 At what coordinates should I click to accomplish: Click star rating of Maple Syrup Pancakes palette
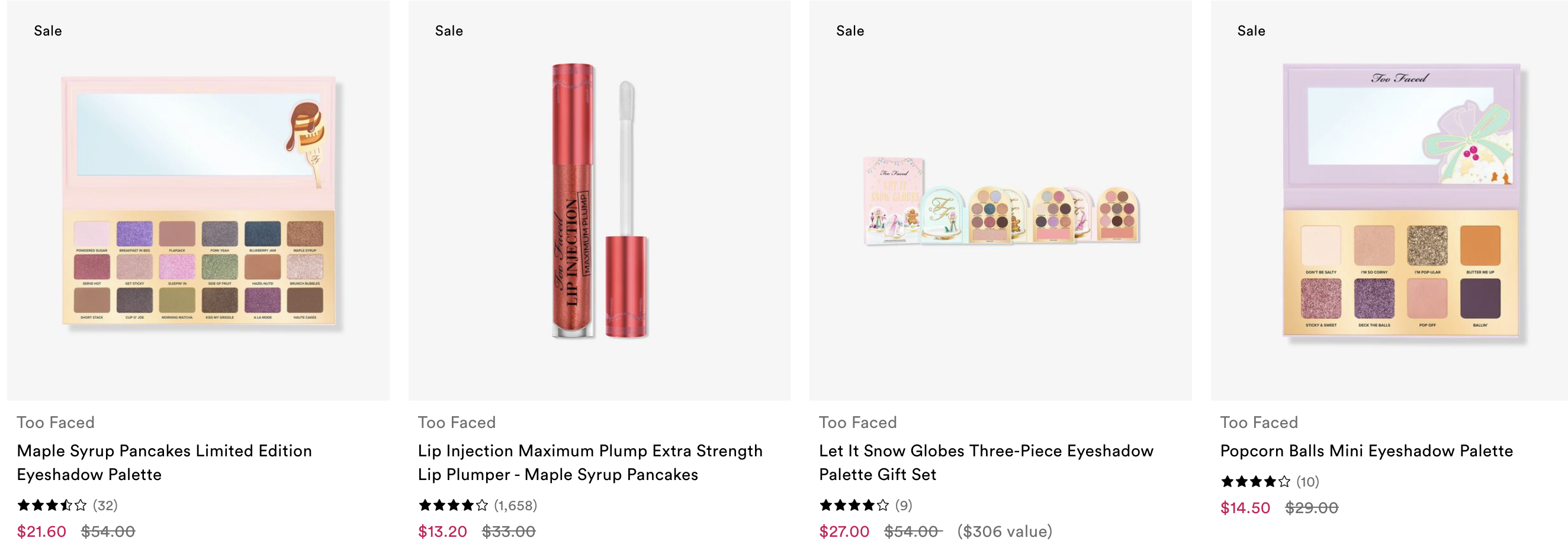pyautogui.click(x=52, y=505)
